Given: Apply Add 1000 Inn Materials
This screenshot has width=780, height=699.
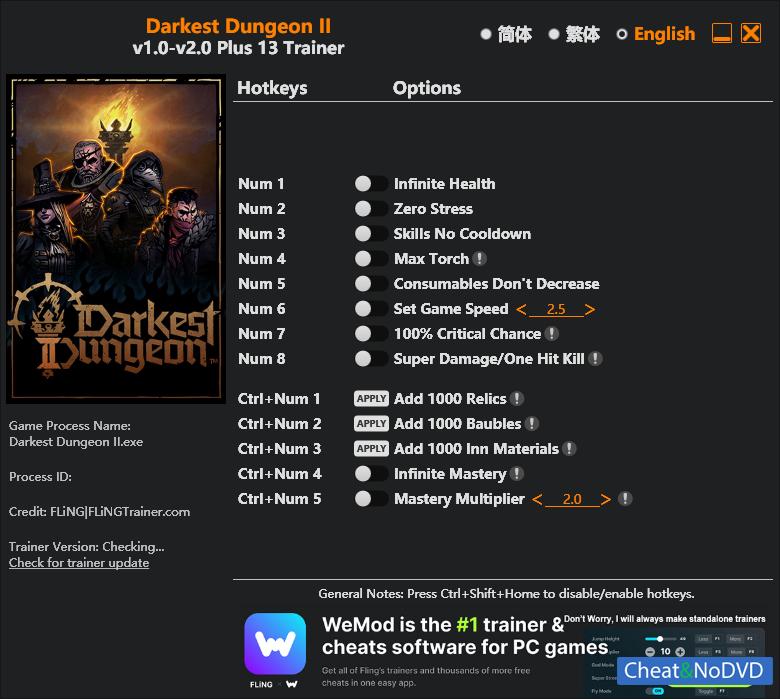Looking at the screenshot, I should coord(371,448).
